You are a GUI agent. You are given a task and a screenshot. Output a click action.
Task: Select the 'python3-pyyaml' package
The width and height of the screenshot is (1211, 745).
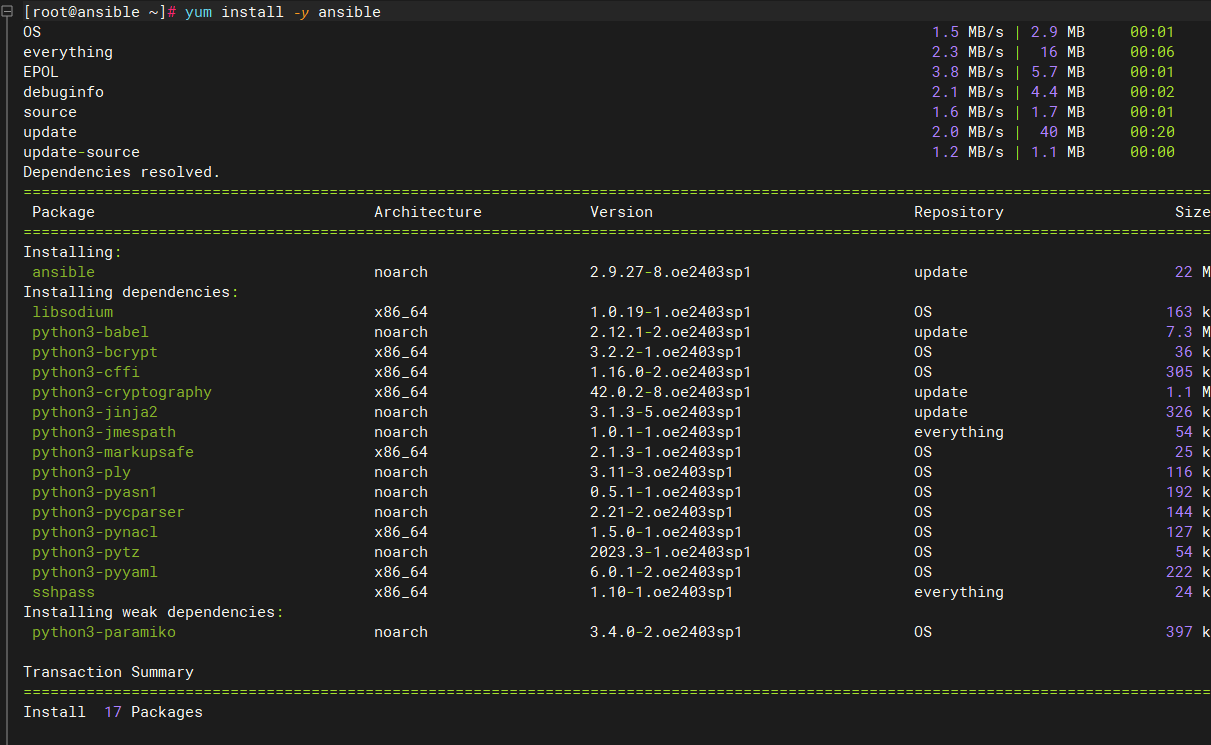coord(95,572)
